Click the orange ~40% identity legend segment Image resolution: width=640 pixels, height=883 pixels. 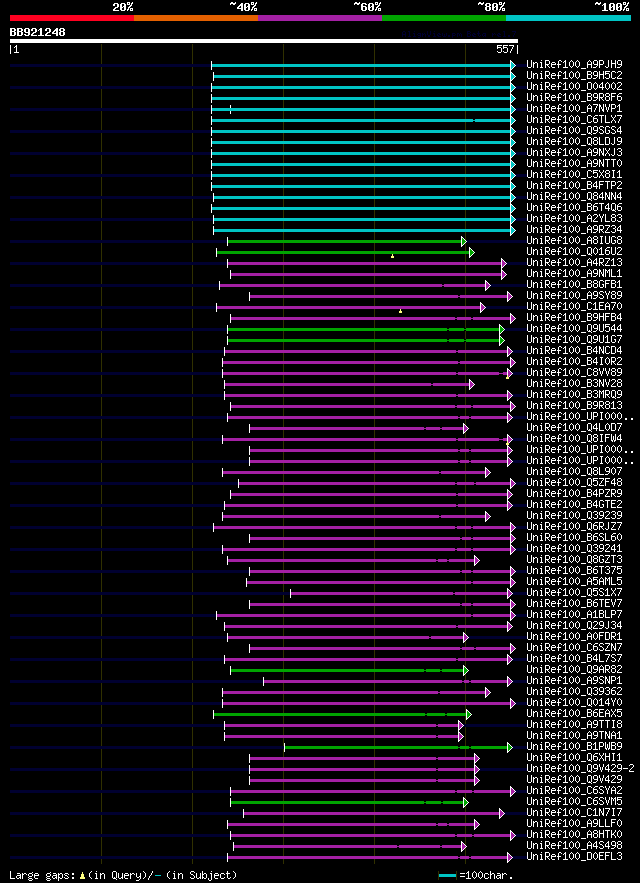click(x=196, y=18)
